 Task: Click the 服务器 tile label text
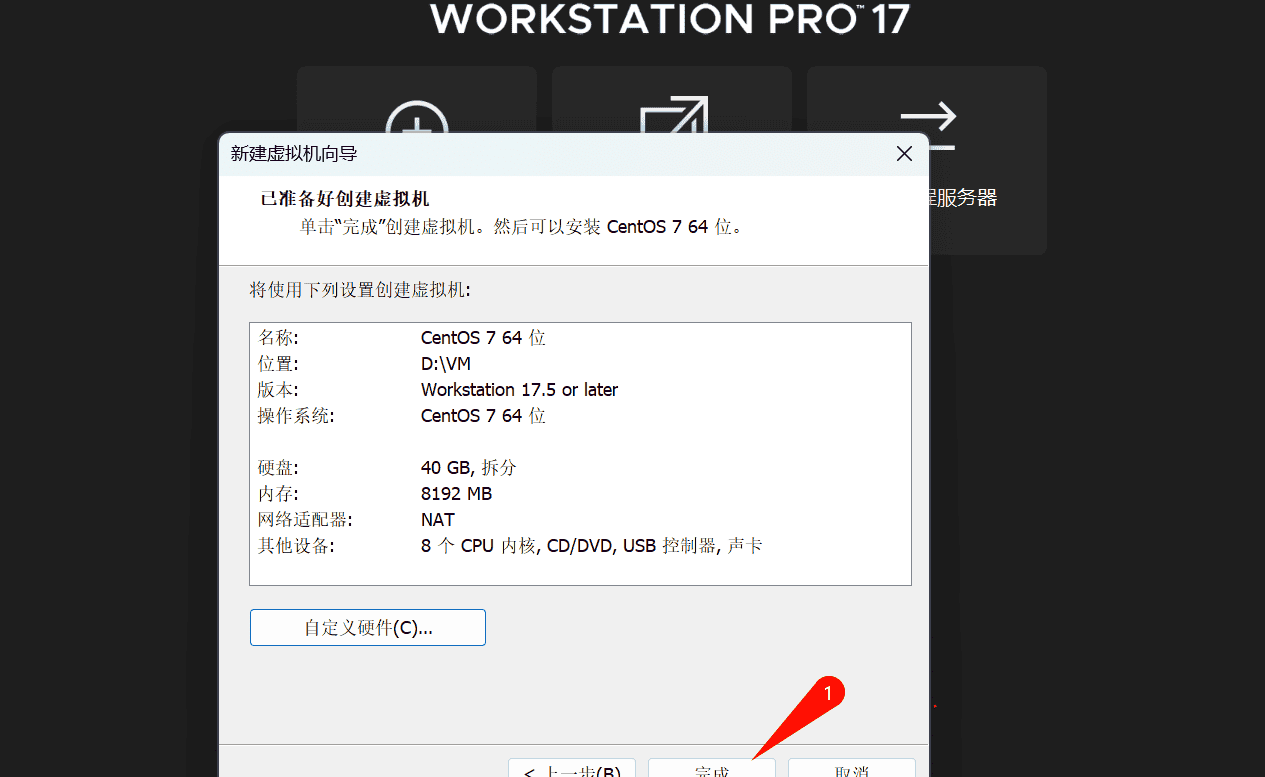[963, 198]
